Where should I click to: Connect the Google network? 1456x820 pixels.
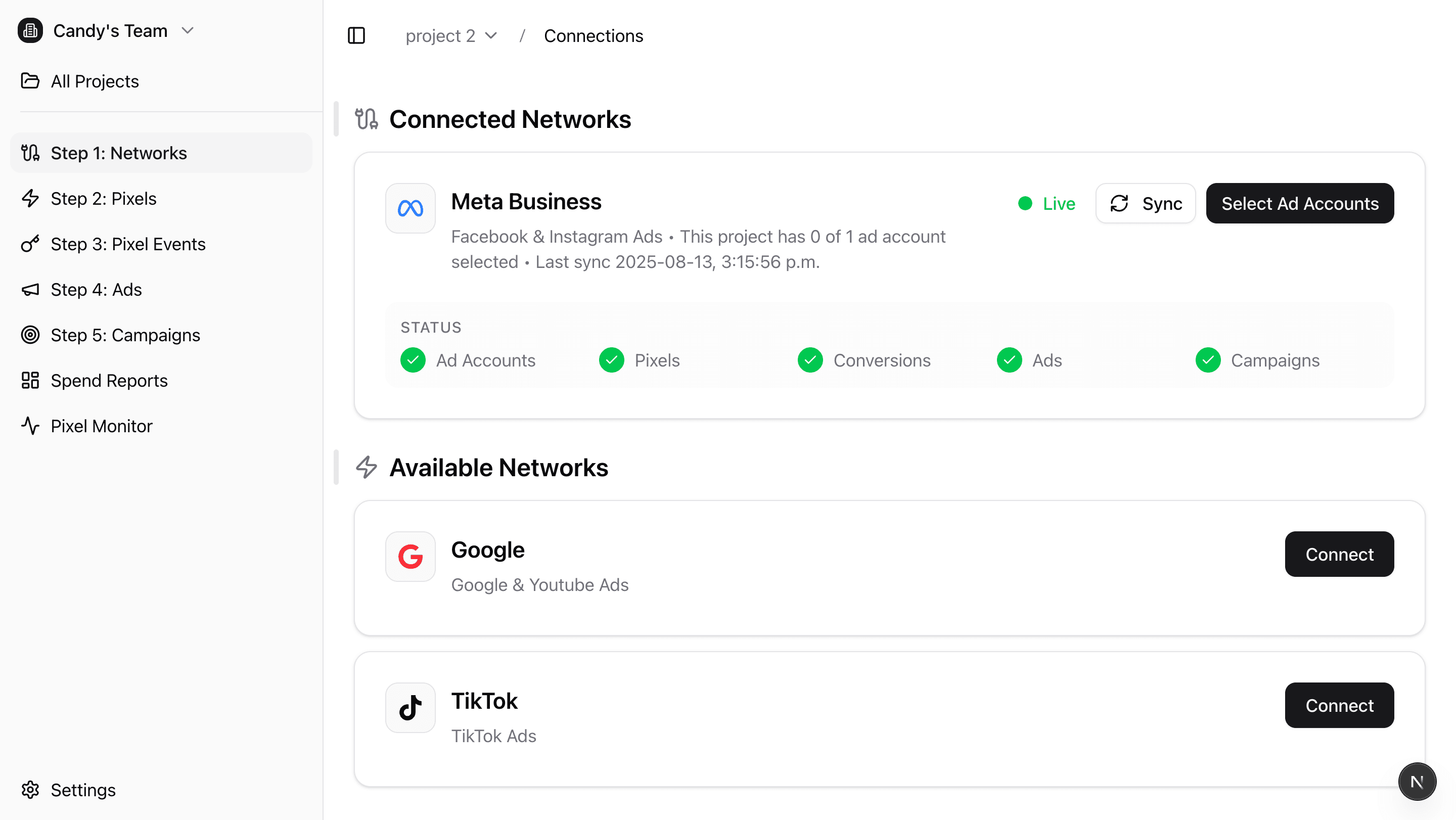1339,554
